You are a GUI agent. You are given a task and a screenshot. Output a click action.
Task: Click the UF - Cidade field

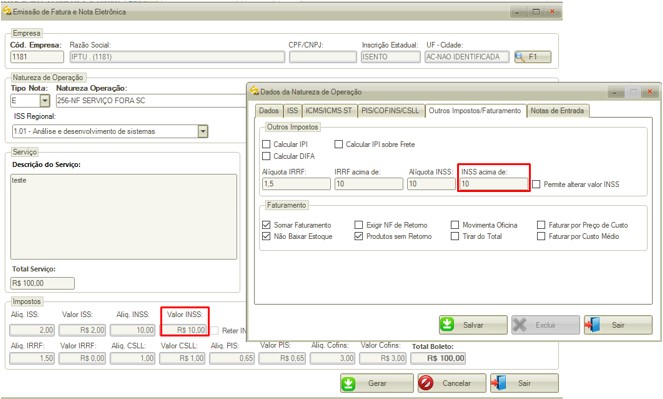pos(467,57)
